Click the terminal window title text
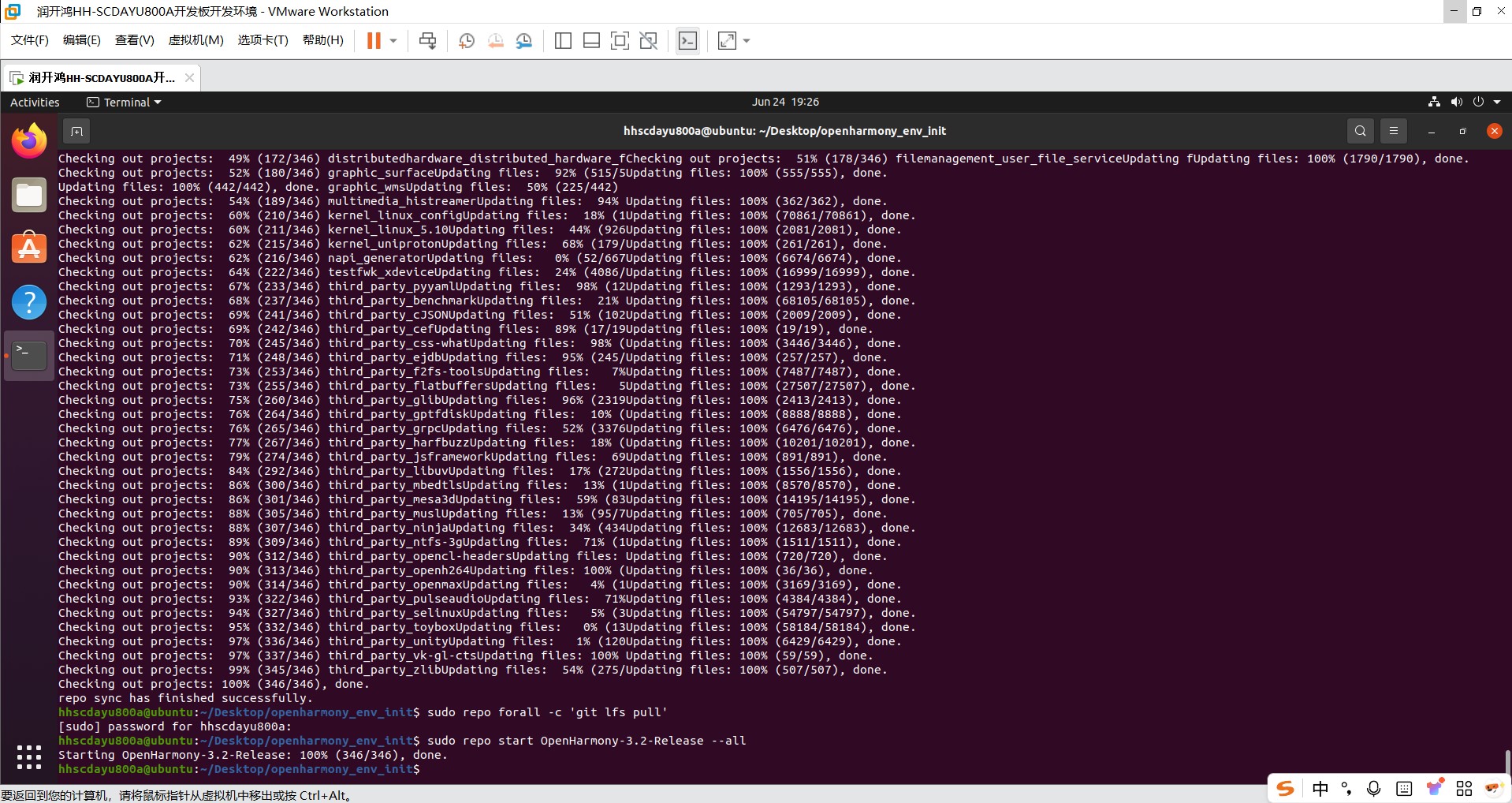This screenshot has width=1512, height=803. 784,131
